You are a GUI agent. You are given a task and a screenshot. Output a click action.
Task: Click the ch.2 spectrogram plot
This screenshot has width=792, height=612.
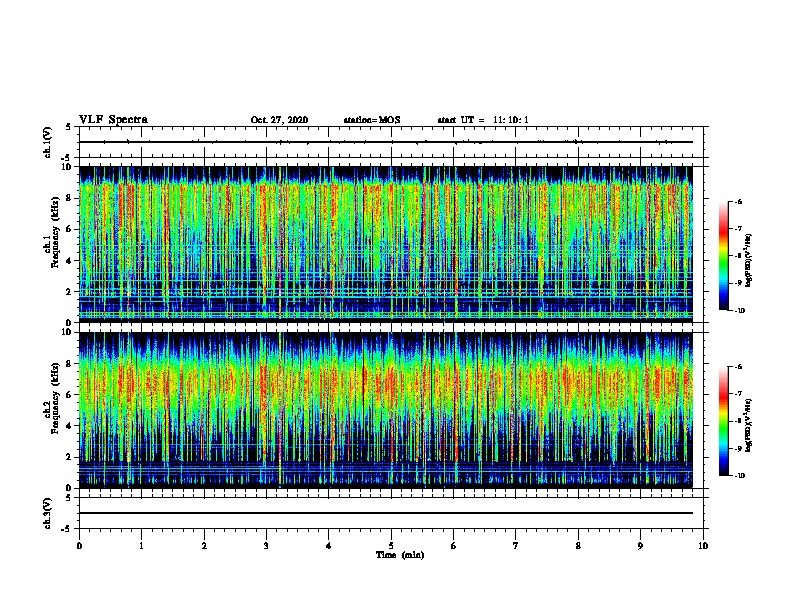tap(386, 410)
